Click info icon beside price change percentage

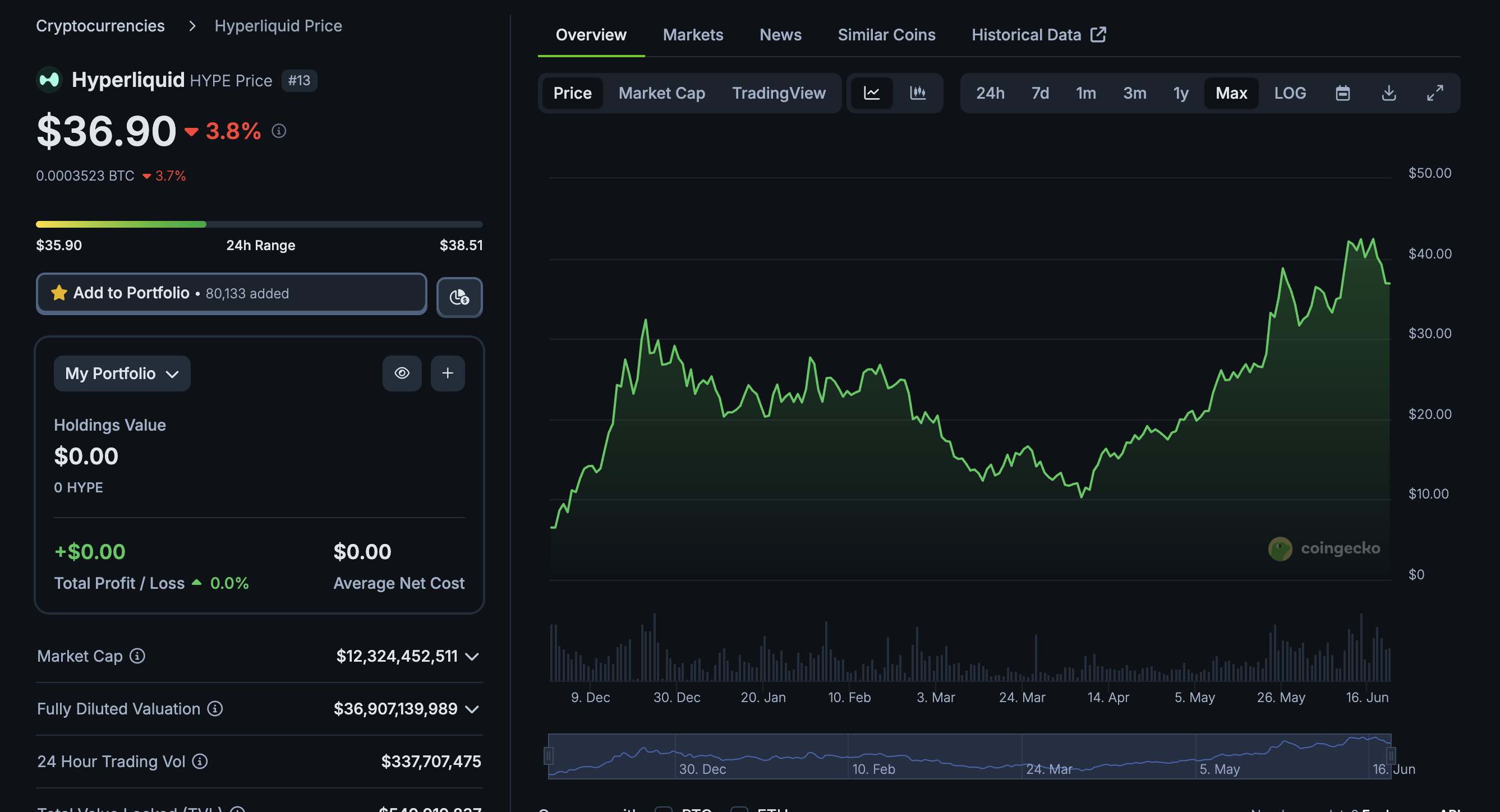pyautogui.click(x=279, y=131)
